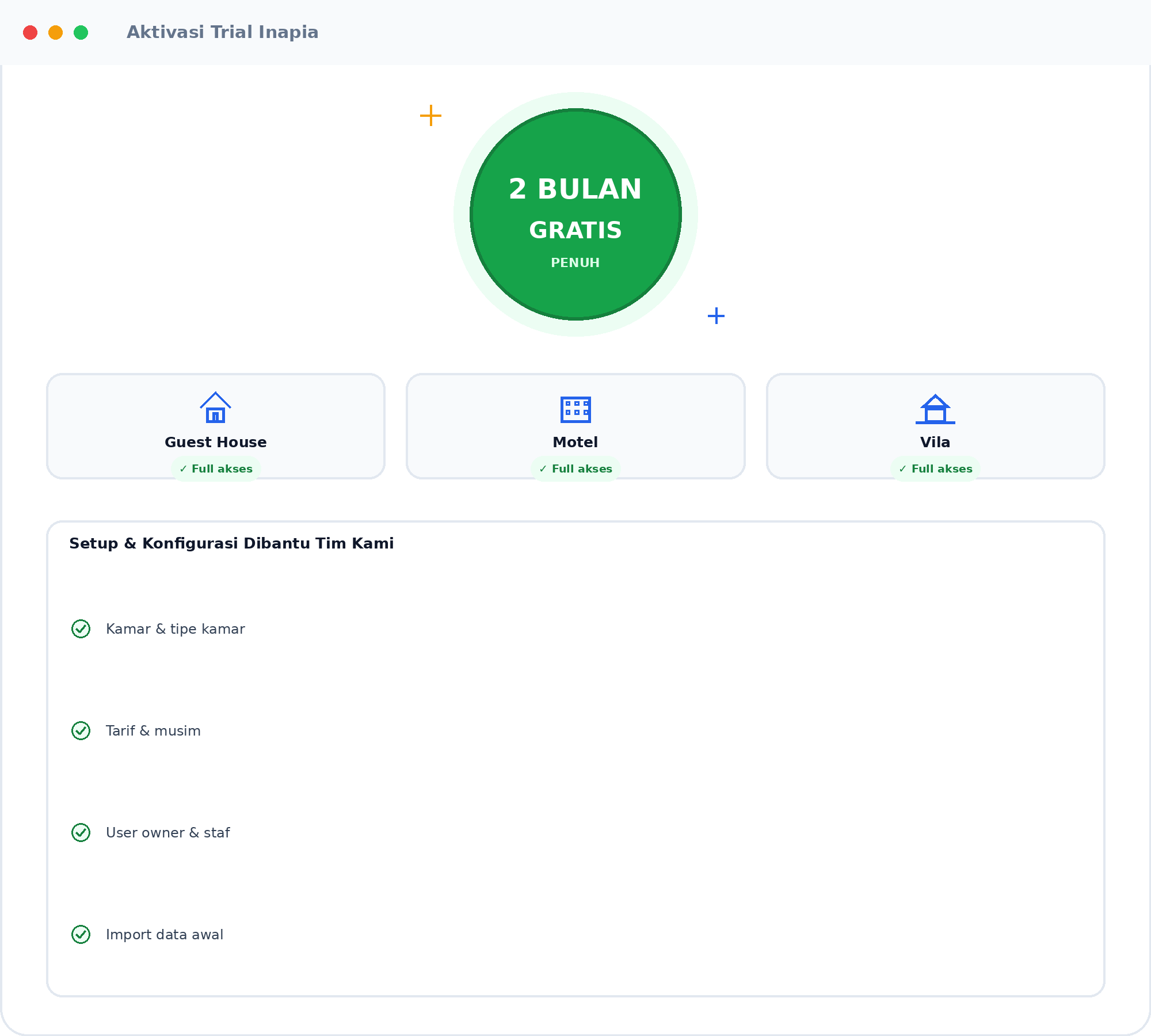Click the check icon beside Import data awal

pos(81,935)
